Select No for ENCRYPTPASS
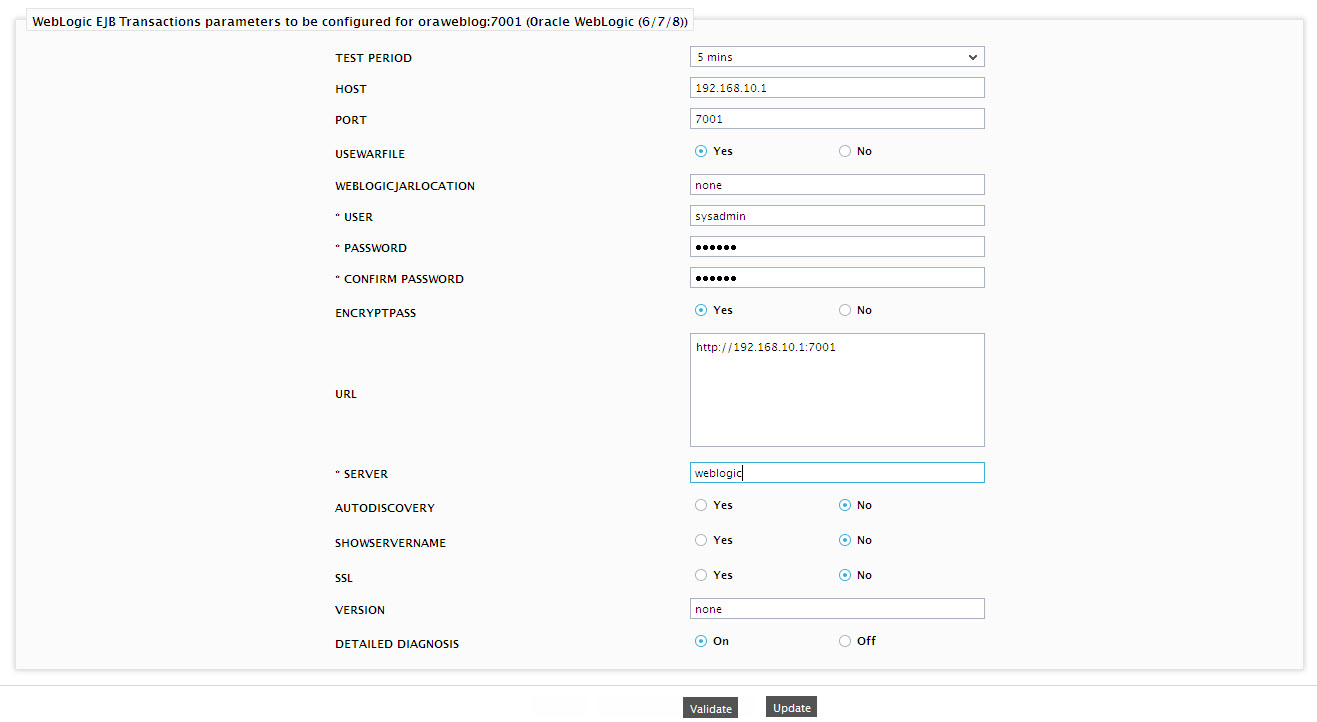This screenshot has width=1317, height=722. point(845,310)
